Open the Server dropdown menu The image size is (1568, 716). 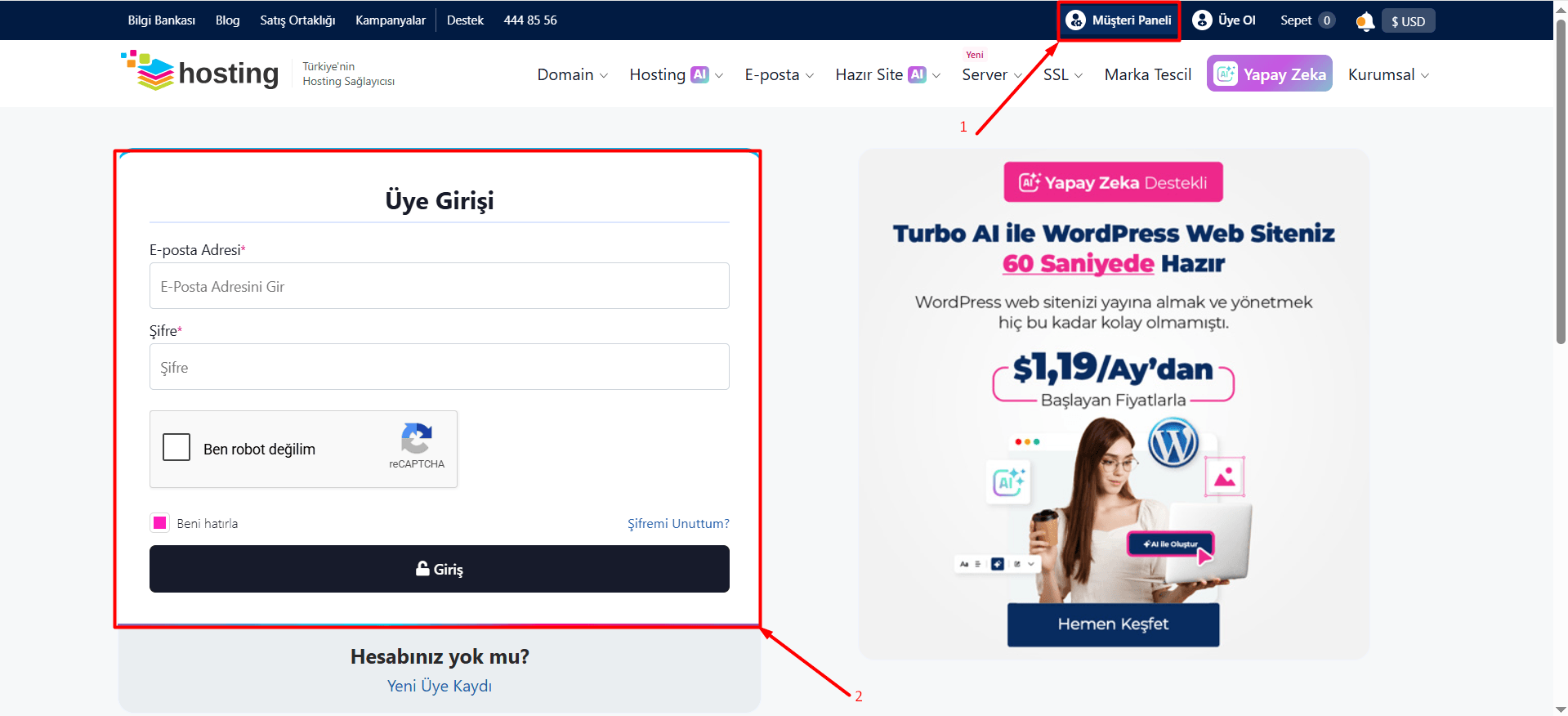click(992, 74)
